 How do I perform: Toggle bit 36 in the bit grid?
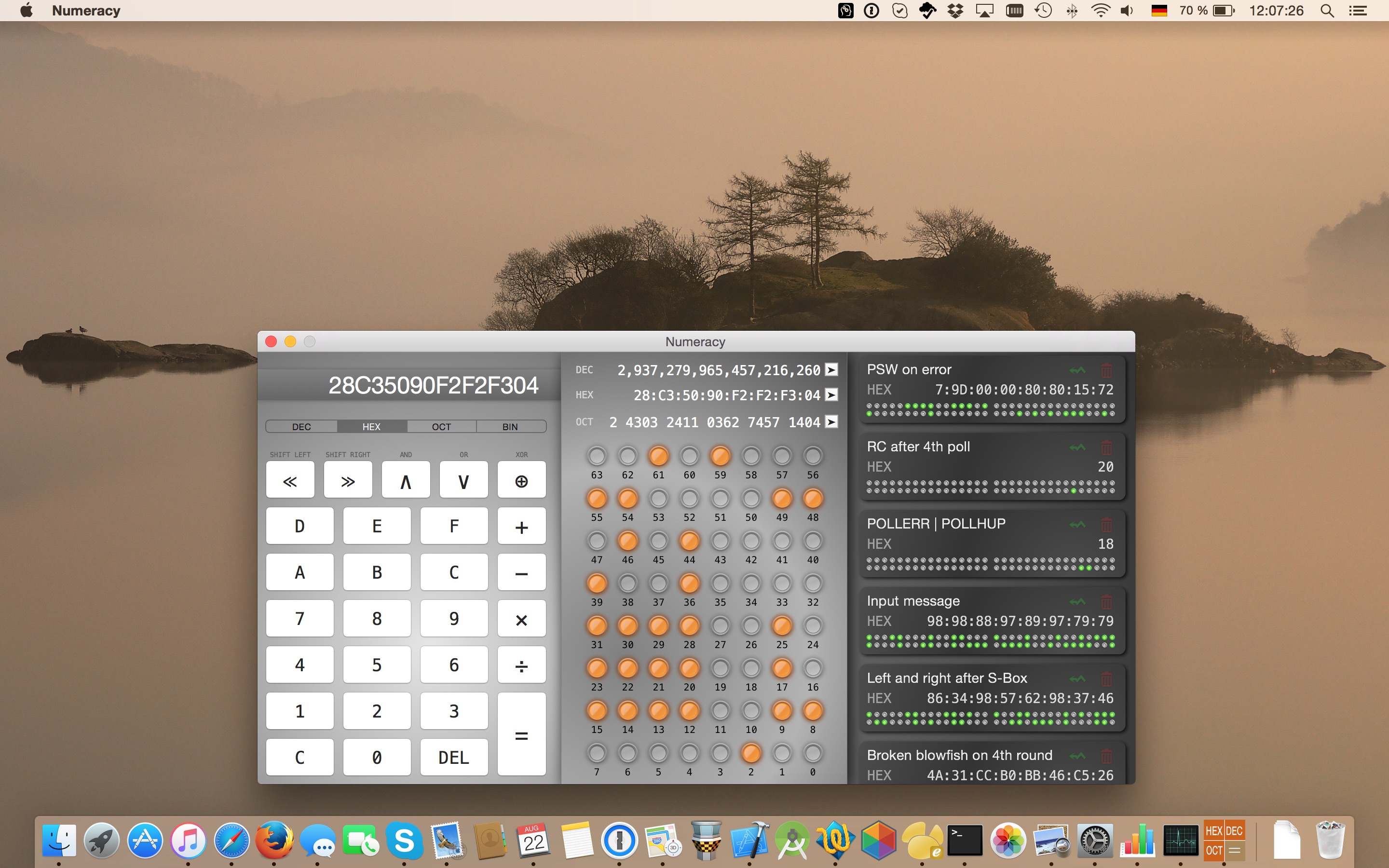coord(689,583)
